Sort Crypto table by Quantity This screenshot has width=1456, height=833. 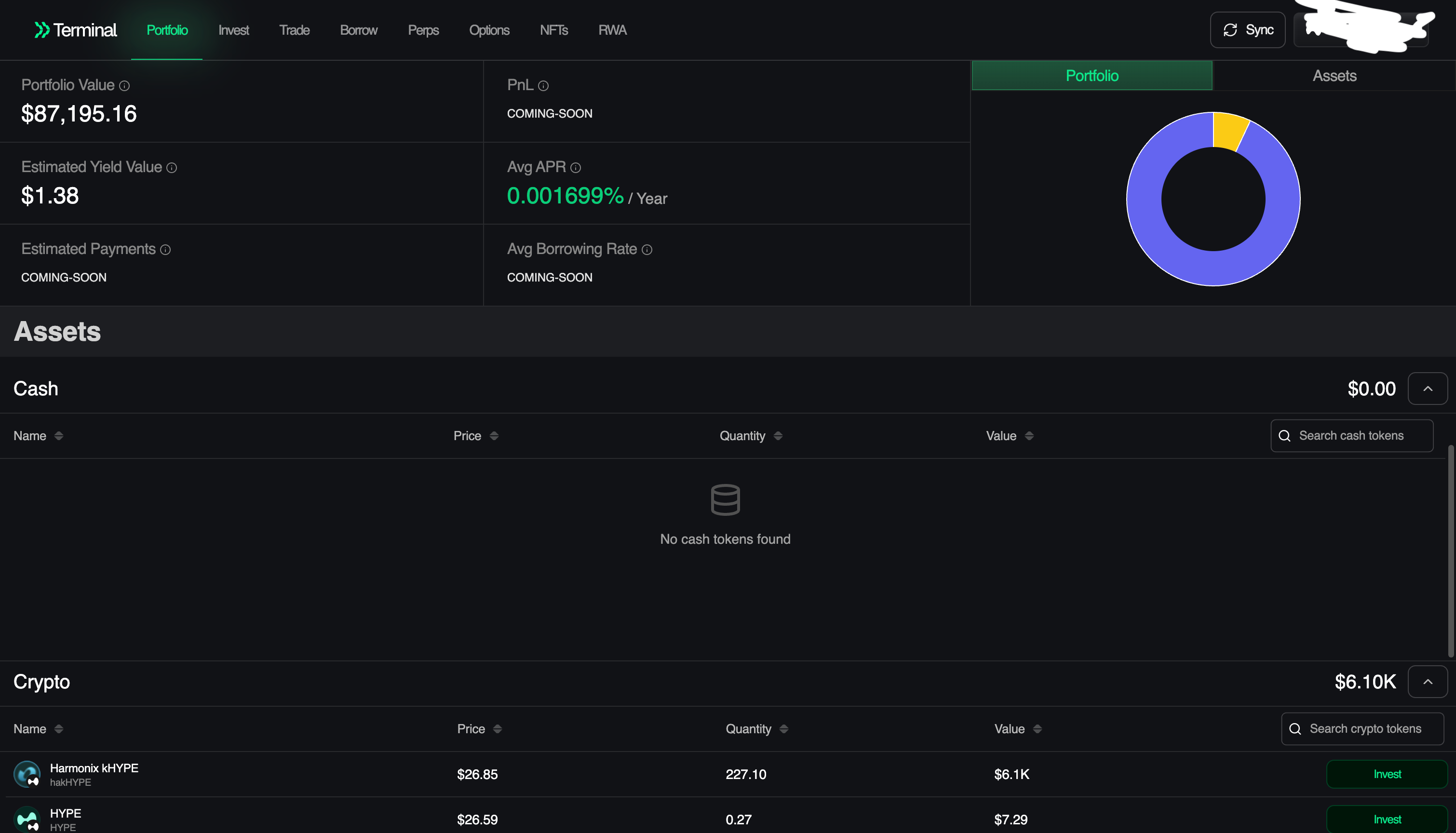pyautogui.click(x=784, y=729)
